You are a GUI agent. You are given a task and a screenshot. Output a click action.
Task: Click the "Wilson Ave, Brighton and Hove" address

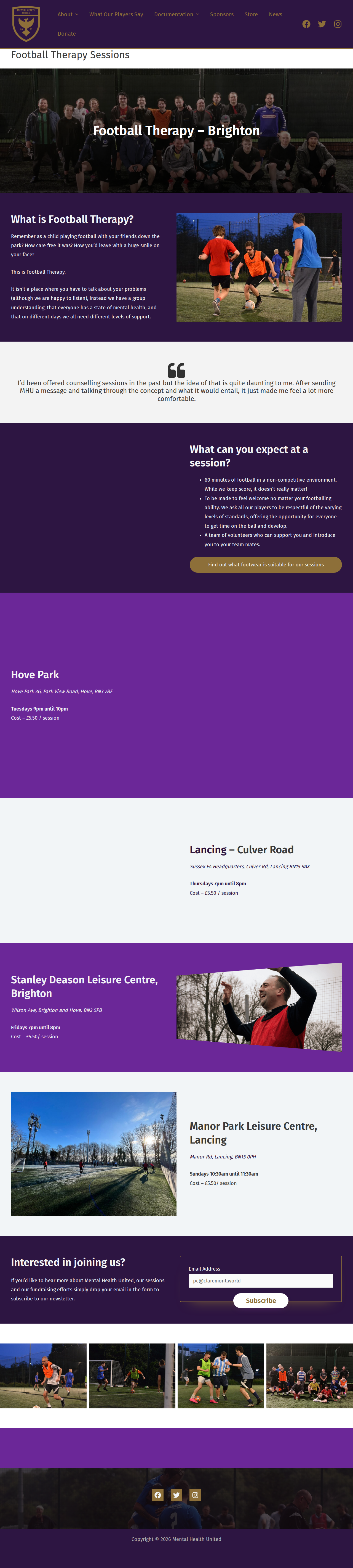click(x=57, y=1010)
